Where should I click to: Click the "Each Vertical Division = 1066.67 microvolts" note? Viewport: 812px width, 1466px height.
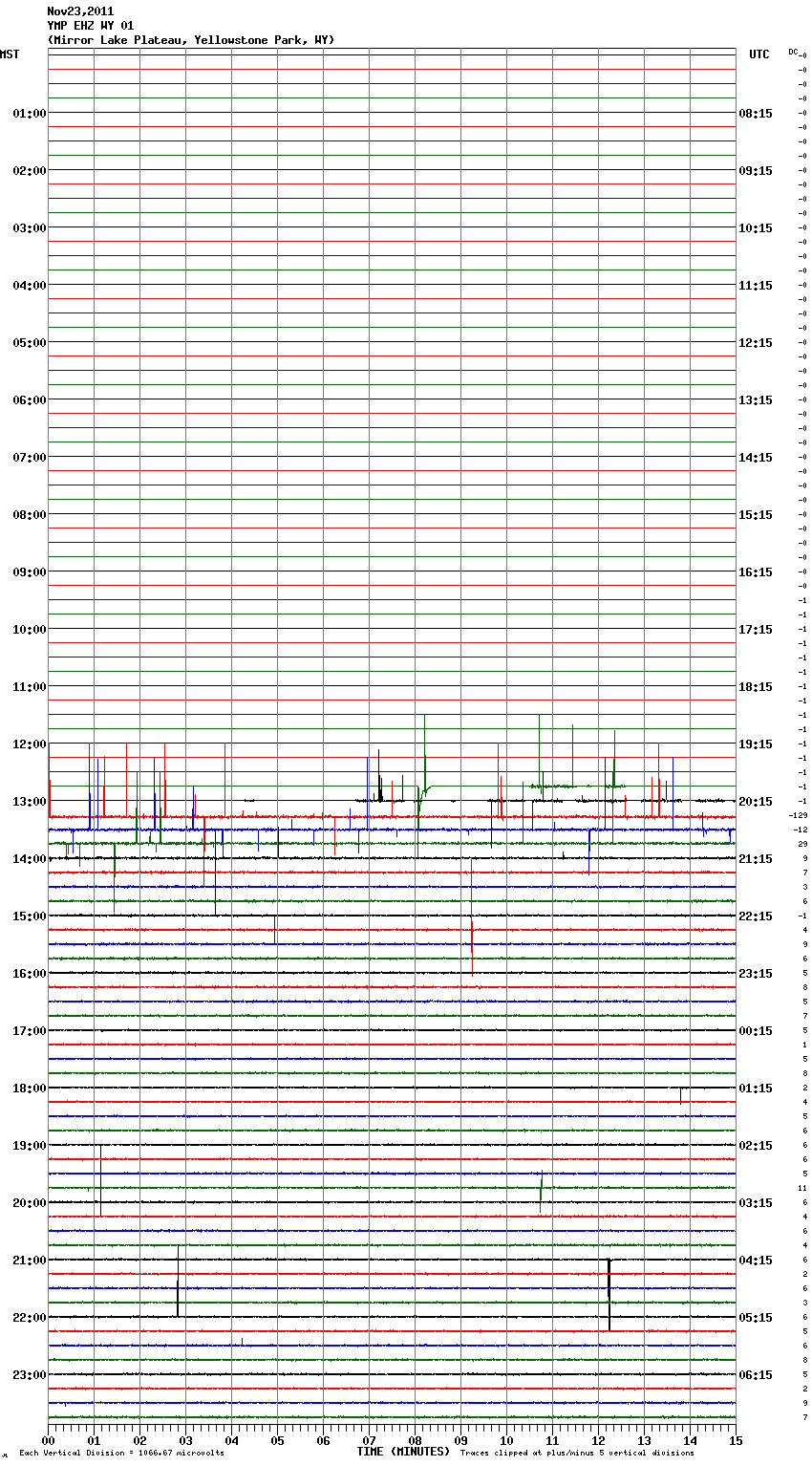[x=121, y=1453]
